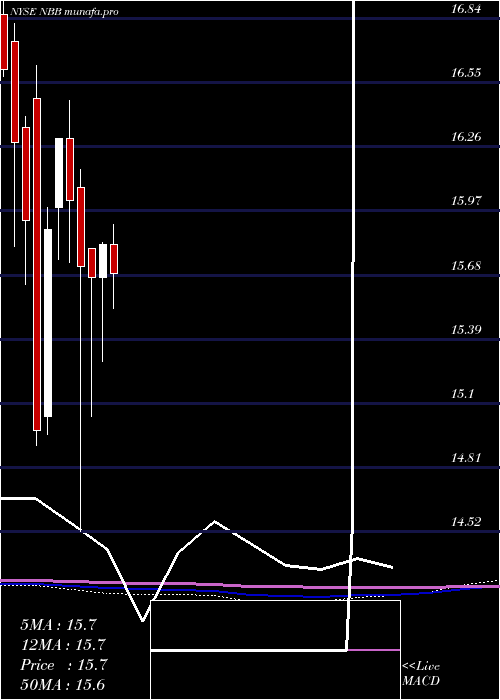
Task: Select the 14.52 price axis label
Action: [466, 522]
